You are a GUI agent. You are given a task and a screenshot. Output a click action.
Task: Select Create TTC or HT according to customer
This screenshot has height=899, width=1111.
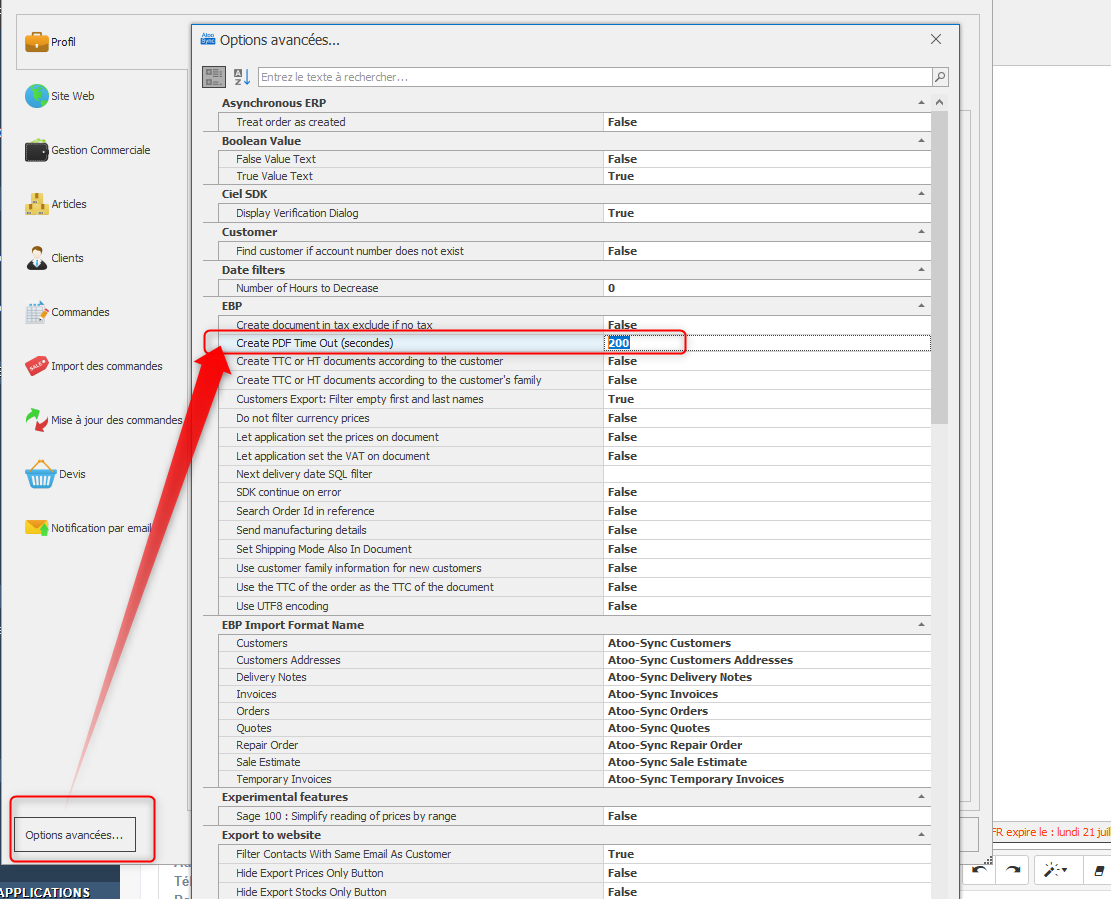click(x=575, y=361)
